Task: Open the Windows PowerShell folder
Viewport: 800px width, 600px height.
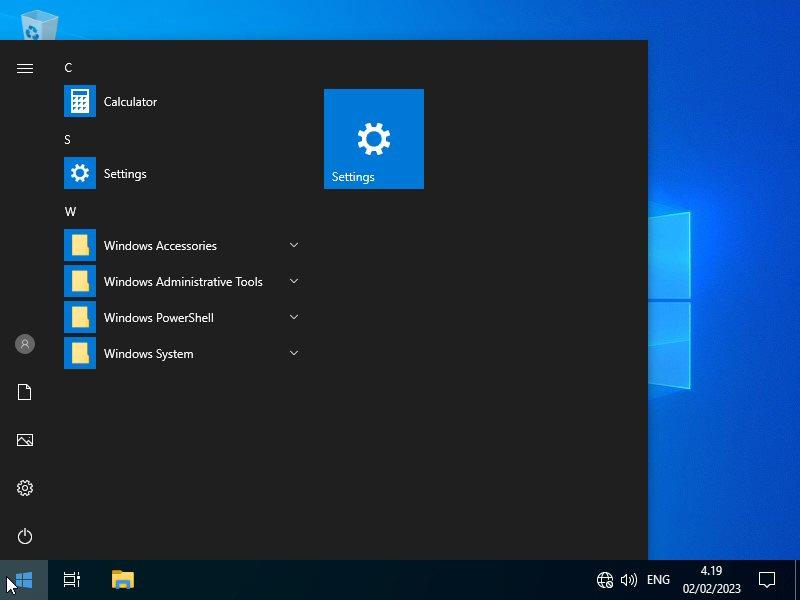Action: [x=182, y=317]
